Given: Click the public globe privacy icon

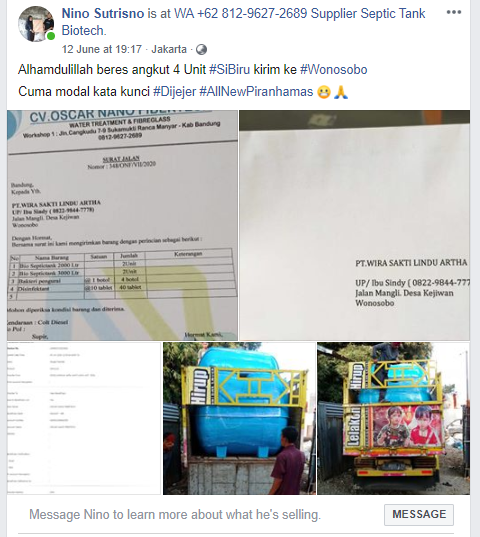Looking at the screenshot, I should point(201,50).
